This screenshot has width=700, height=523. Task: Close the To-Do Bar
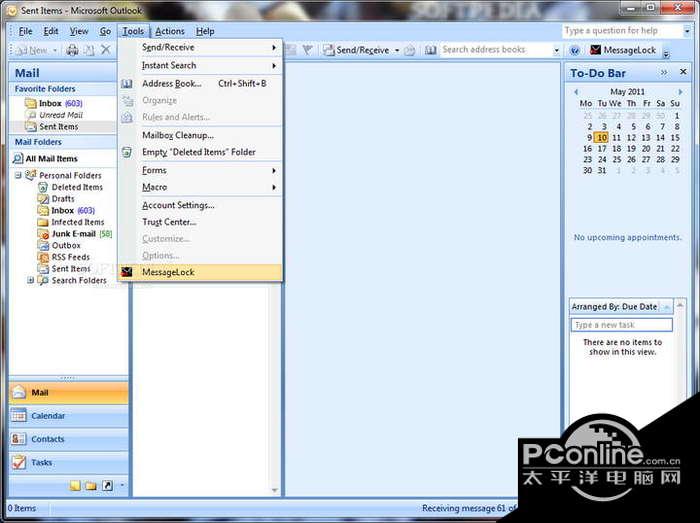[683, 71]
